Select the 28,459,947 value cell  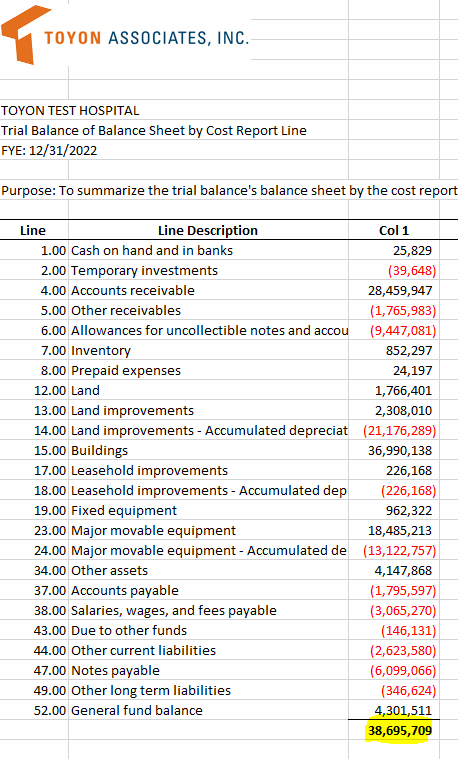click(x=394, y=290)
